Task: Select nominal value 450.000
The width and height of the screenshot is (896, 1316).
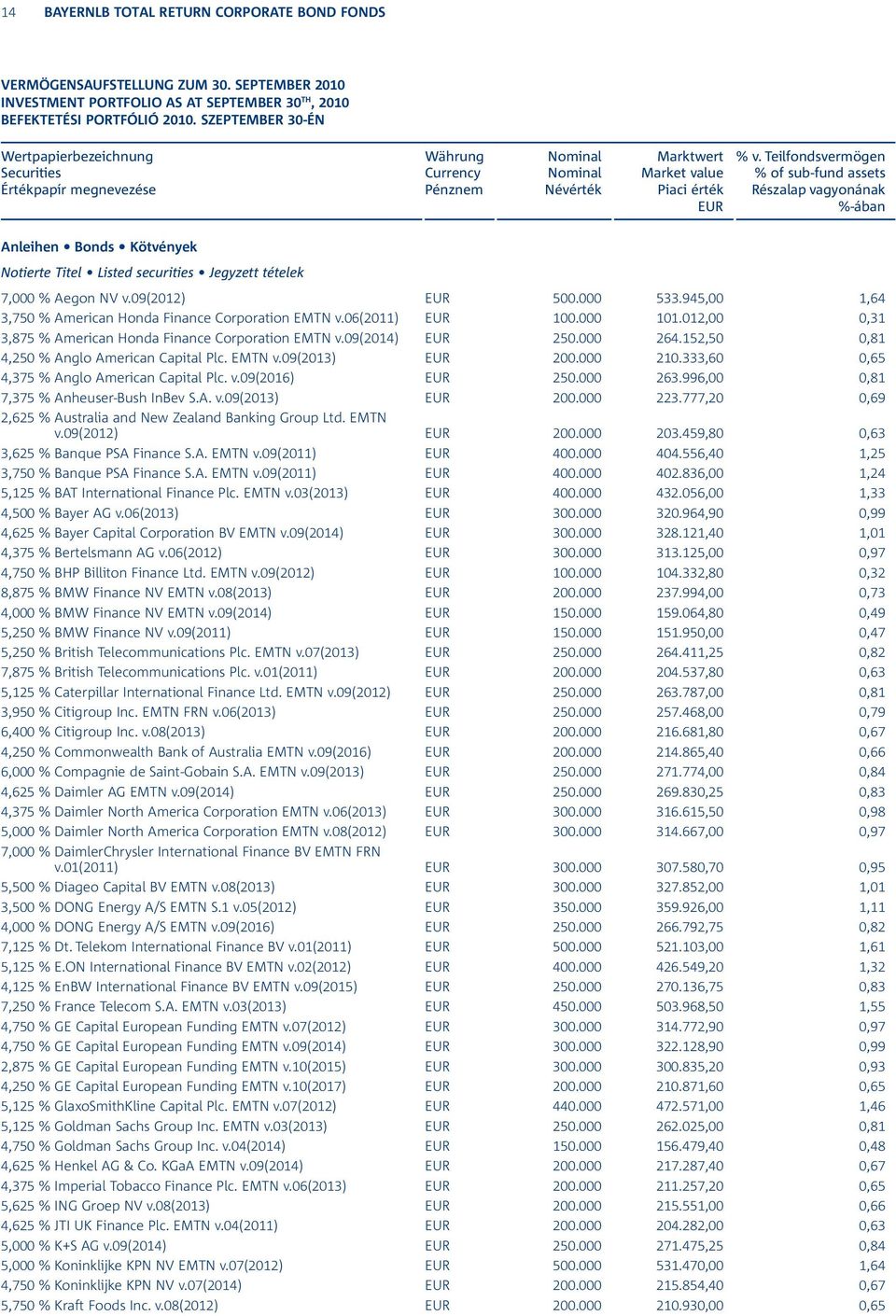Action: point(577,1007)
